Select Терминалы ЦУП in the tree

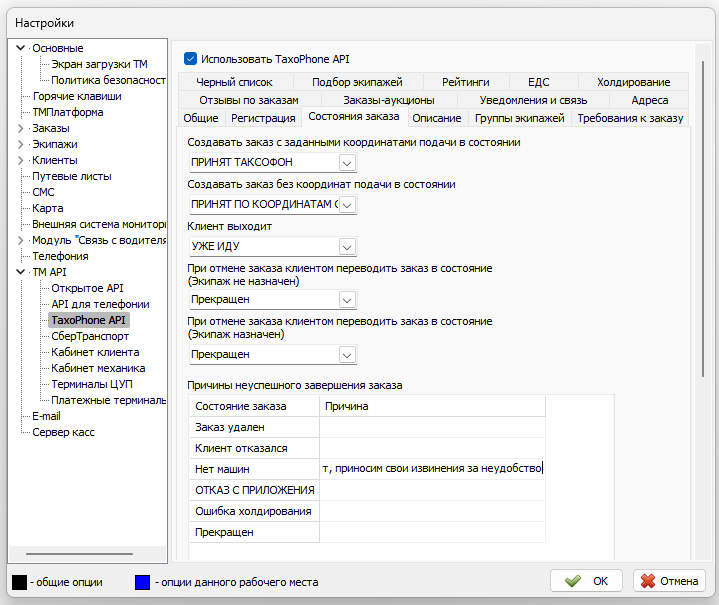(92, 384)
